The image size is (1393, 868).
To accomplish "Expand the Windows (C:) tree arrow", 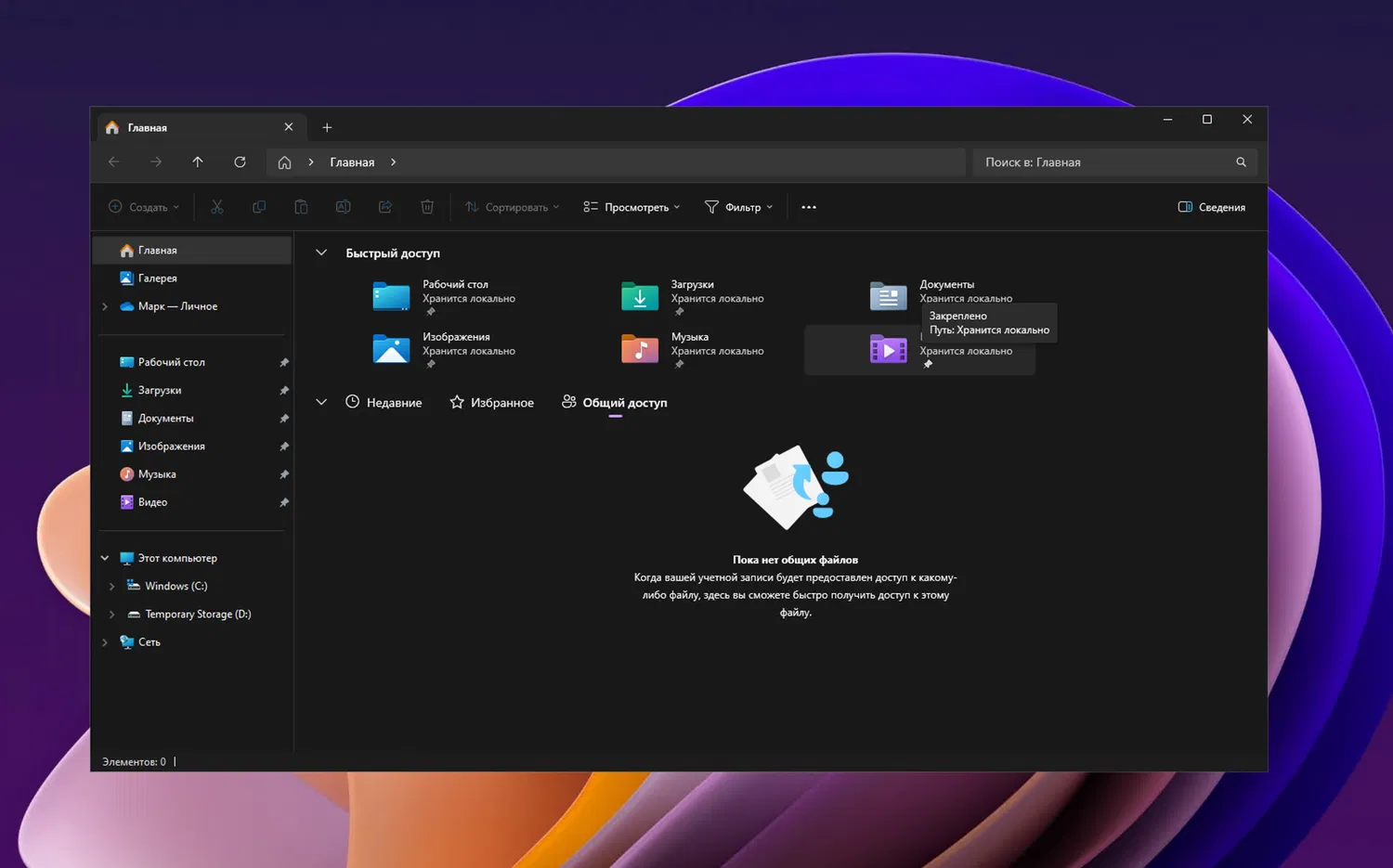I will [x=112, y=587].
